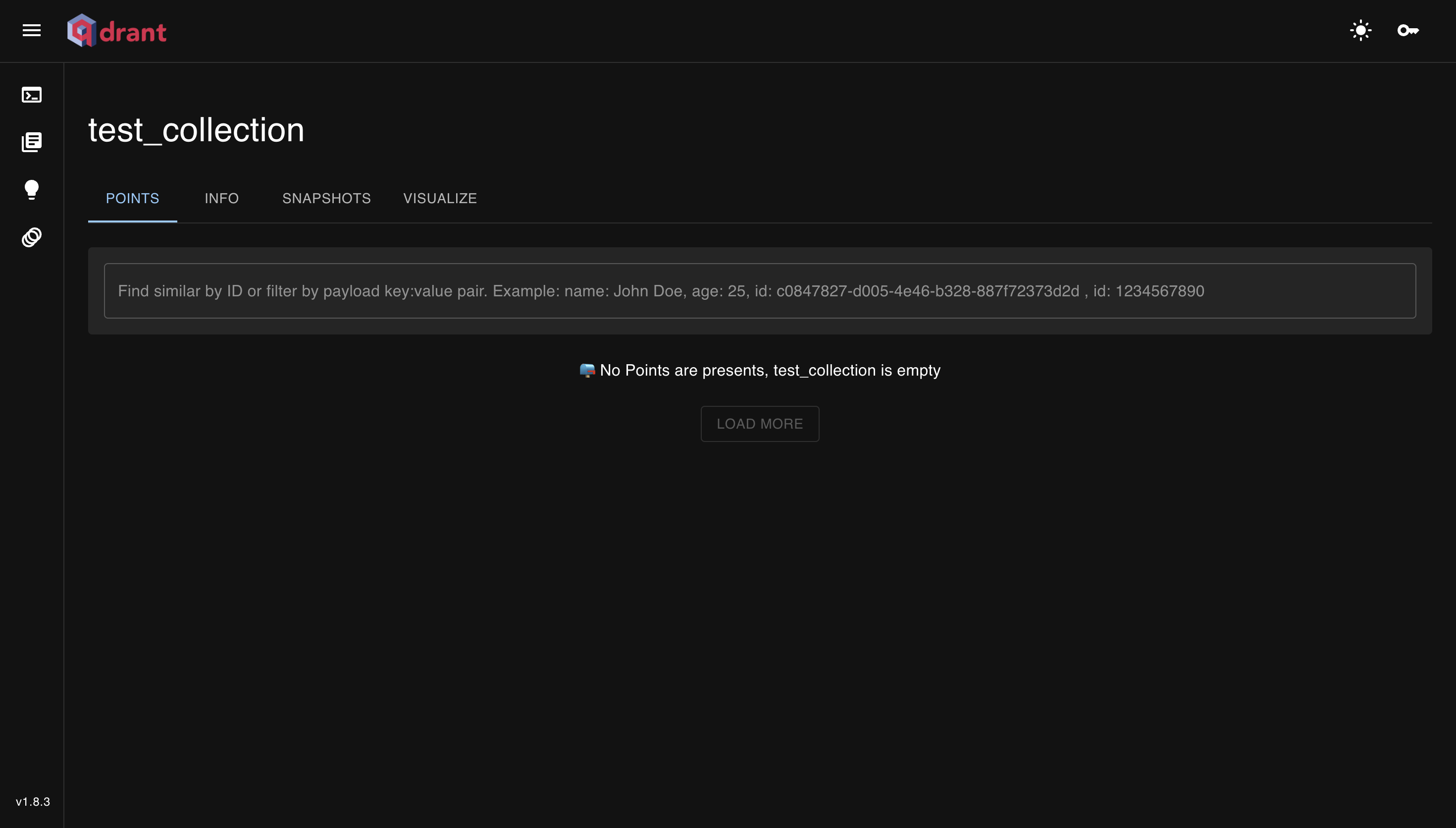The height and width of the screenshot is (828, 1456).
Task: Click the Qdrant logo
Action: [116, 31]
